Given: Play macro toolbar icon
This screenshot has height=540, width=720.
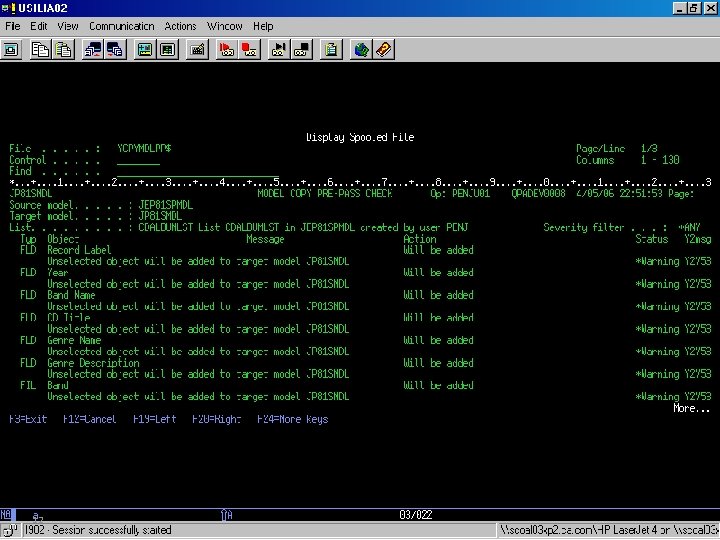Looking at the screenshot, I should point(279,50).
